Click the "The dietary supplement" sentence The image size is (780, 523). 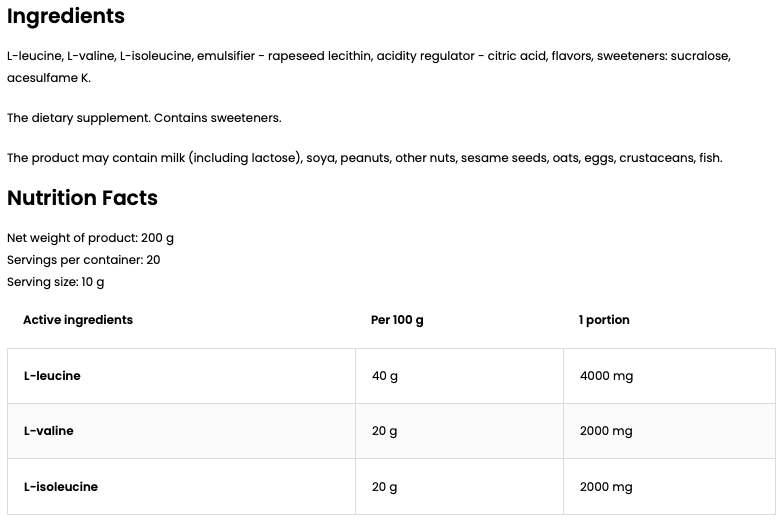click(144, 118)
